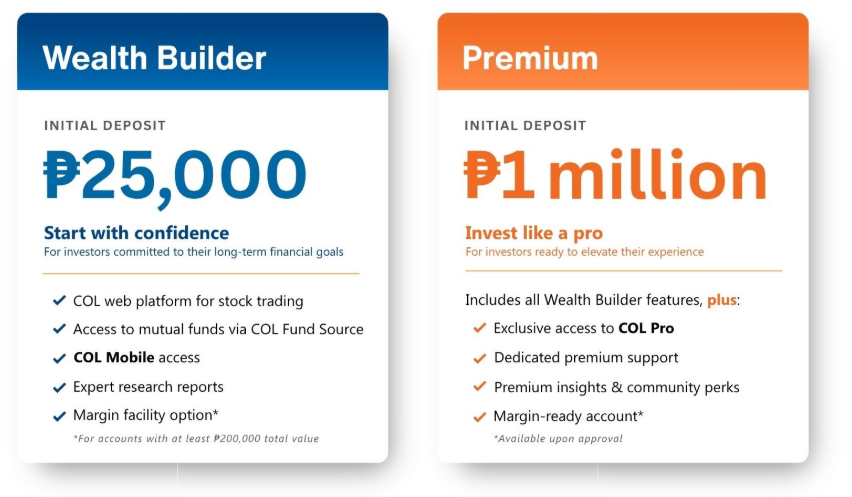Open the COL Mobile access text
Screen dimensions: 852x497
[x=136, y=358]
